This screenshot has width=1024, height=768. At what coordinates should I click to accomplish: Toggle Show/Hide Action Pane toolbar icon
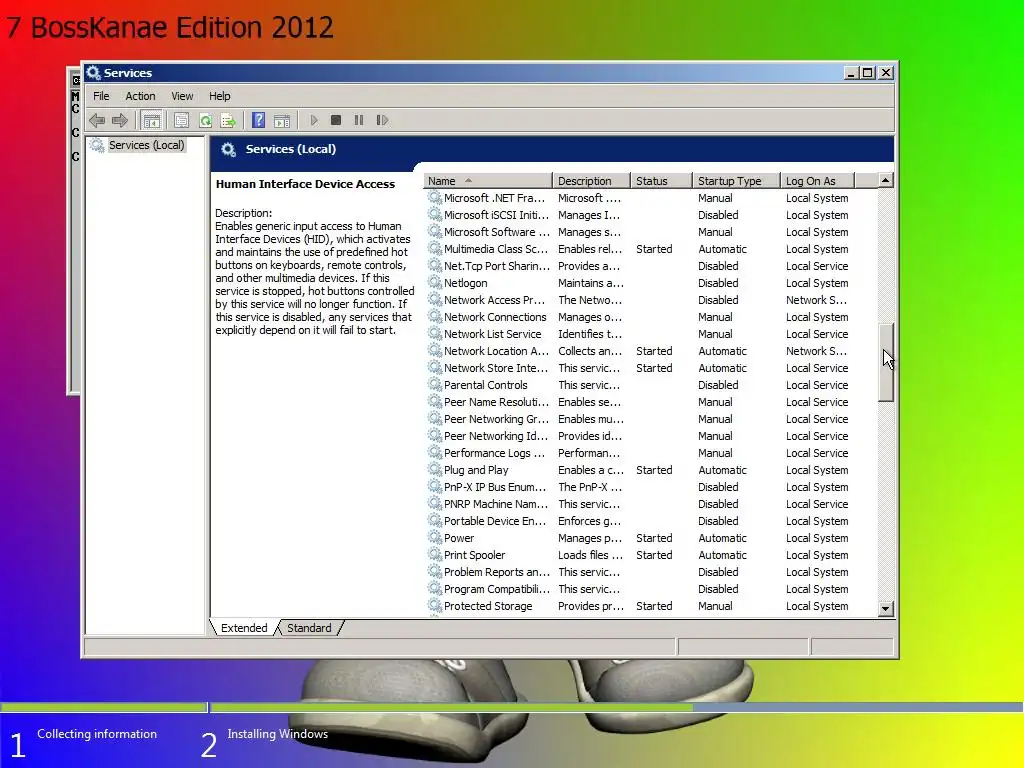click(282, 120)
